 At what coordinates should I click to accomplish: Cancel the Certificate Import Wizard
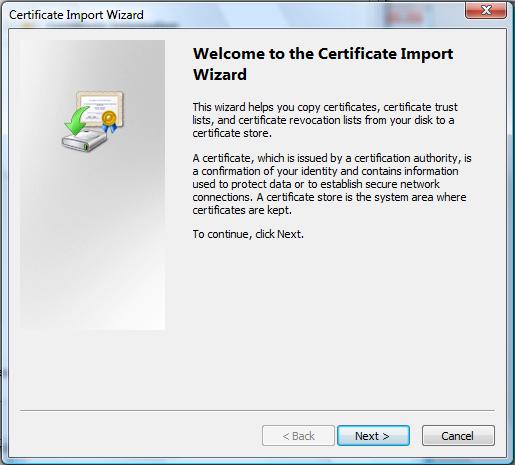pyautogui.click(x=458, y=435)
